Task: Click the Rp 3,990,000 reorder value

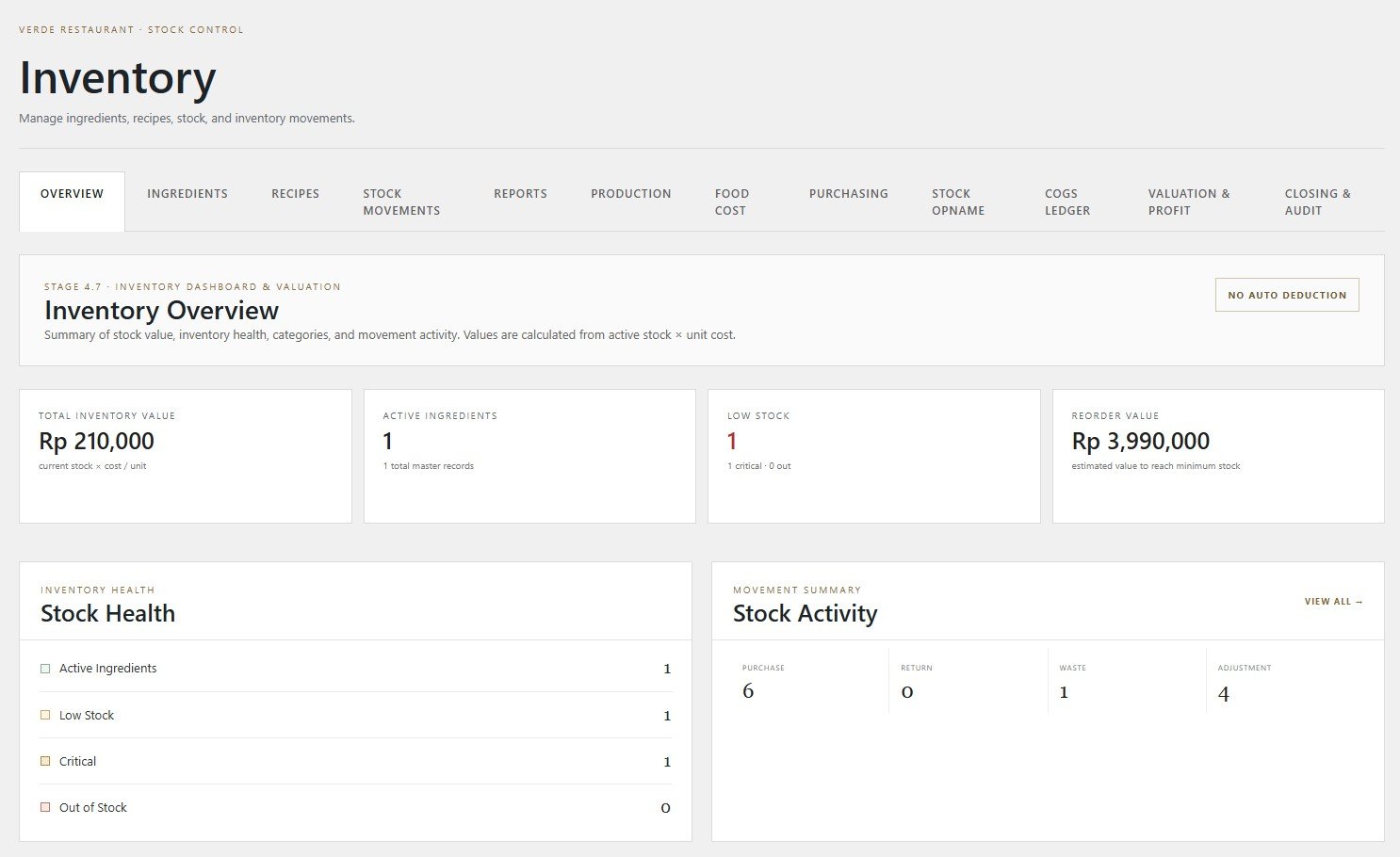Action: (x=1141, y=441)
